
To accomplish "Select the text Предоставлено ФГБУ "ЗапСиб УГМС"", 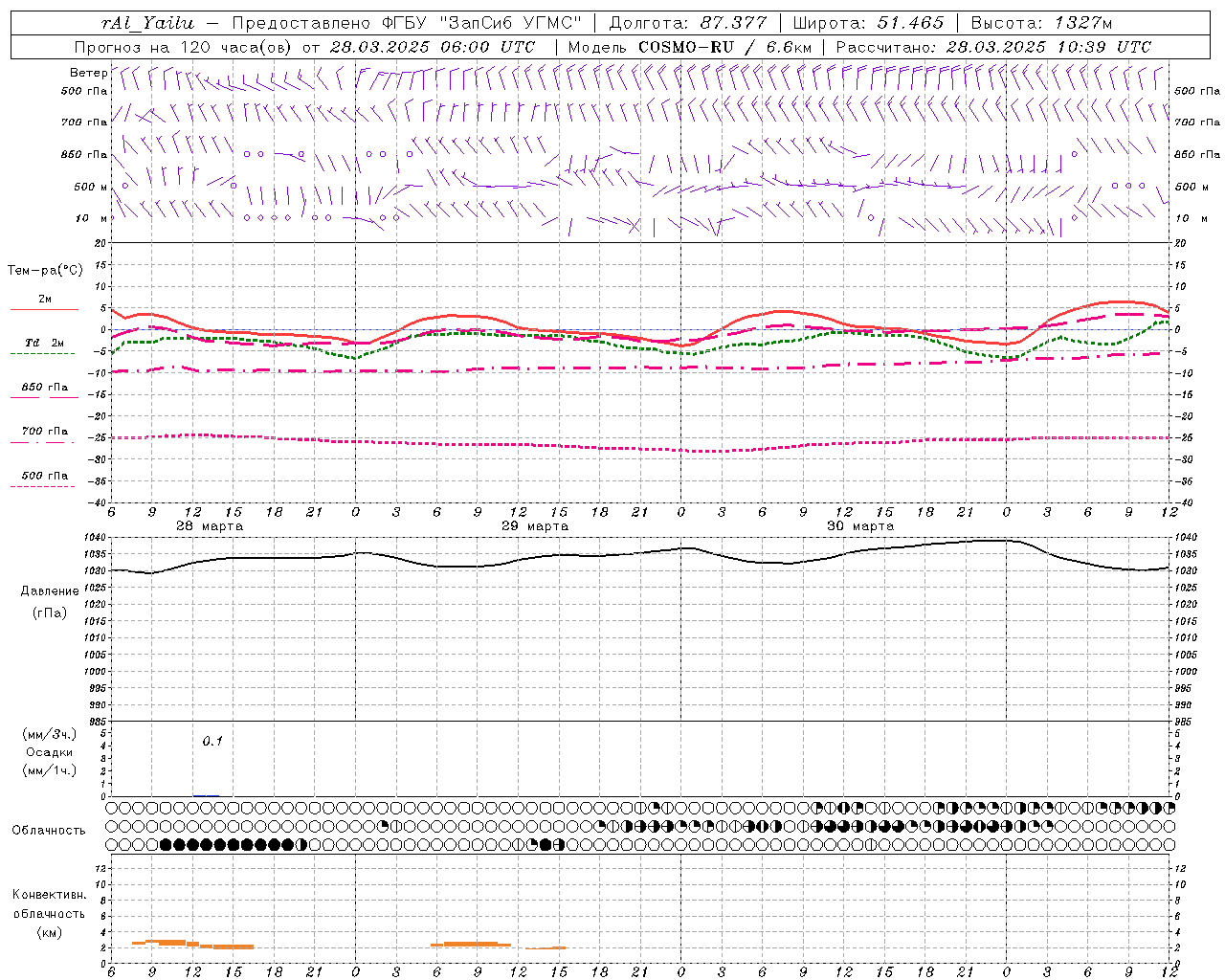I will point(408,23).
